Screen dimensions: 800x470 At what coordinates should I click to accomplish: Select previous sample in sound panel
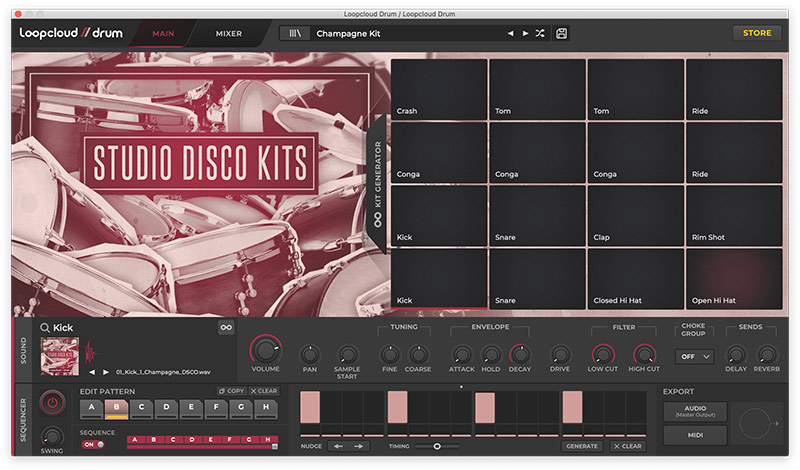coord(92,372)
